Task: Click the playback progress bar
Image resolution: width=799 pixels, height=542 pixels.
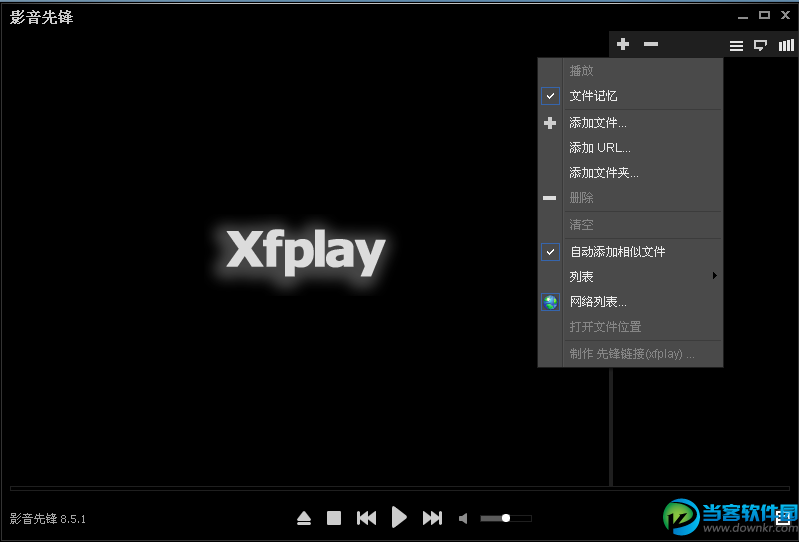Action: click(x=400, y=489)
